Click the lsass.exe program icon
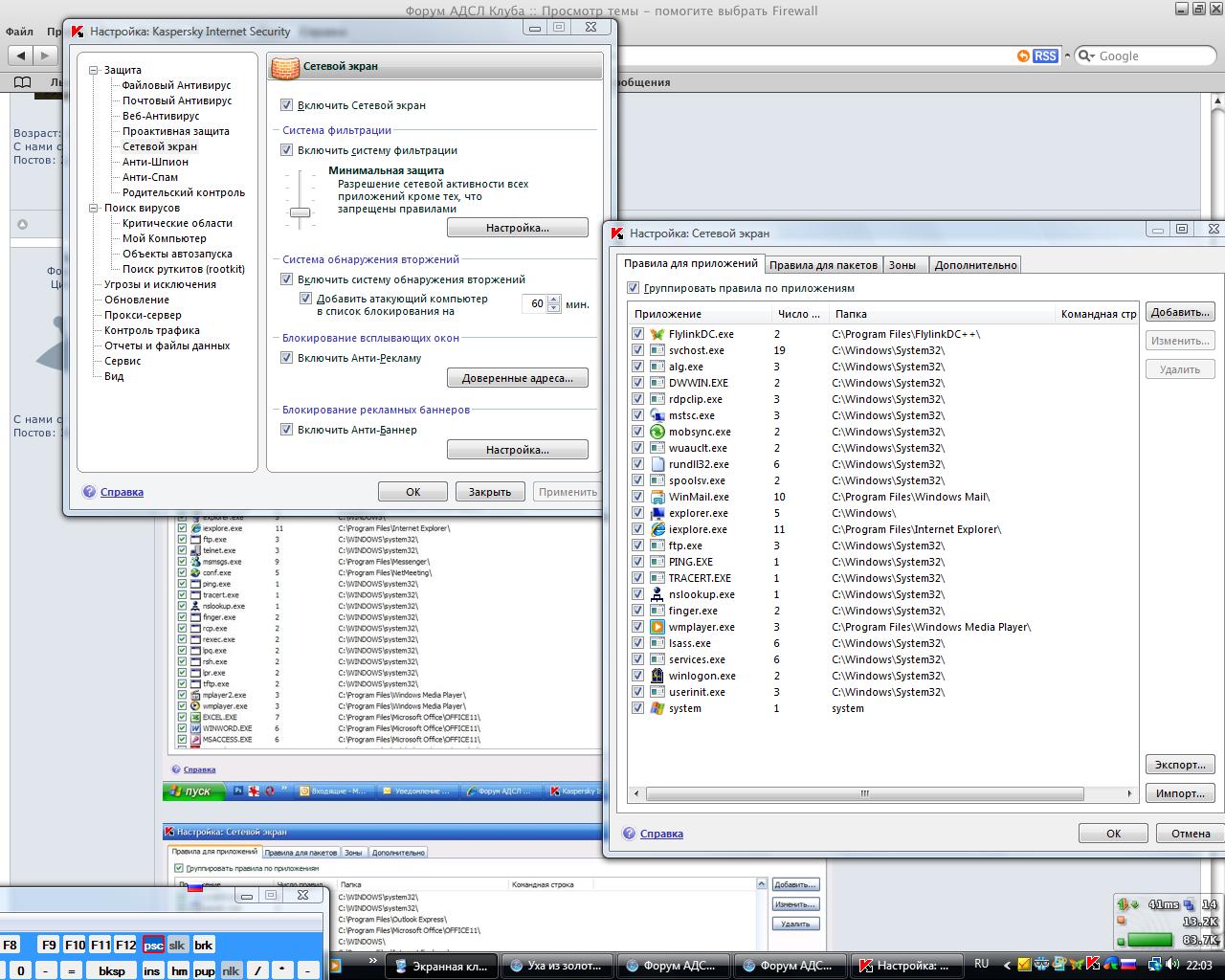 click(x=657, y=643)
